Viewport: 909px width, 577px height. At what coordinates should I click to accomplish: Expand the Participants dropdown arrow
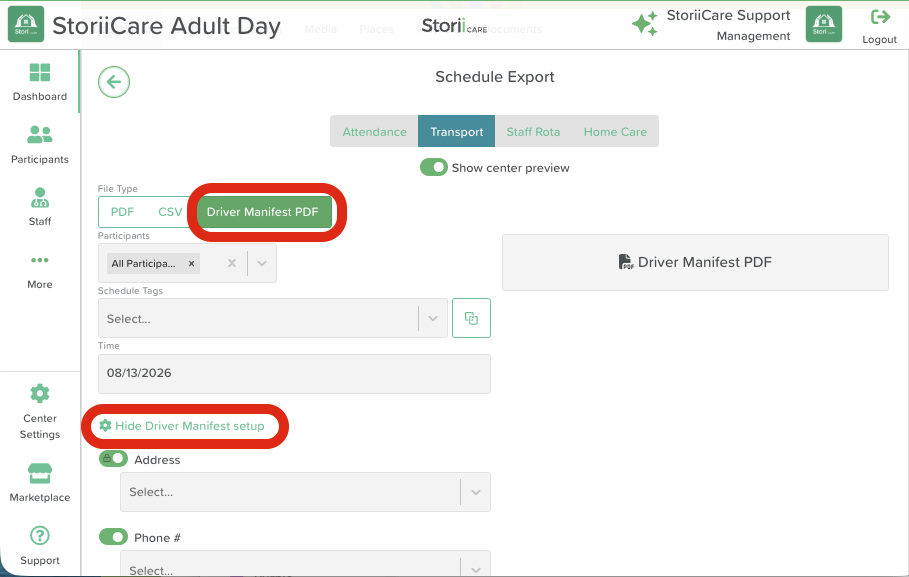pos(262,263)
